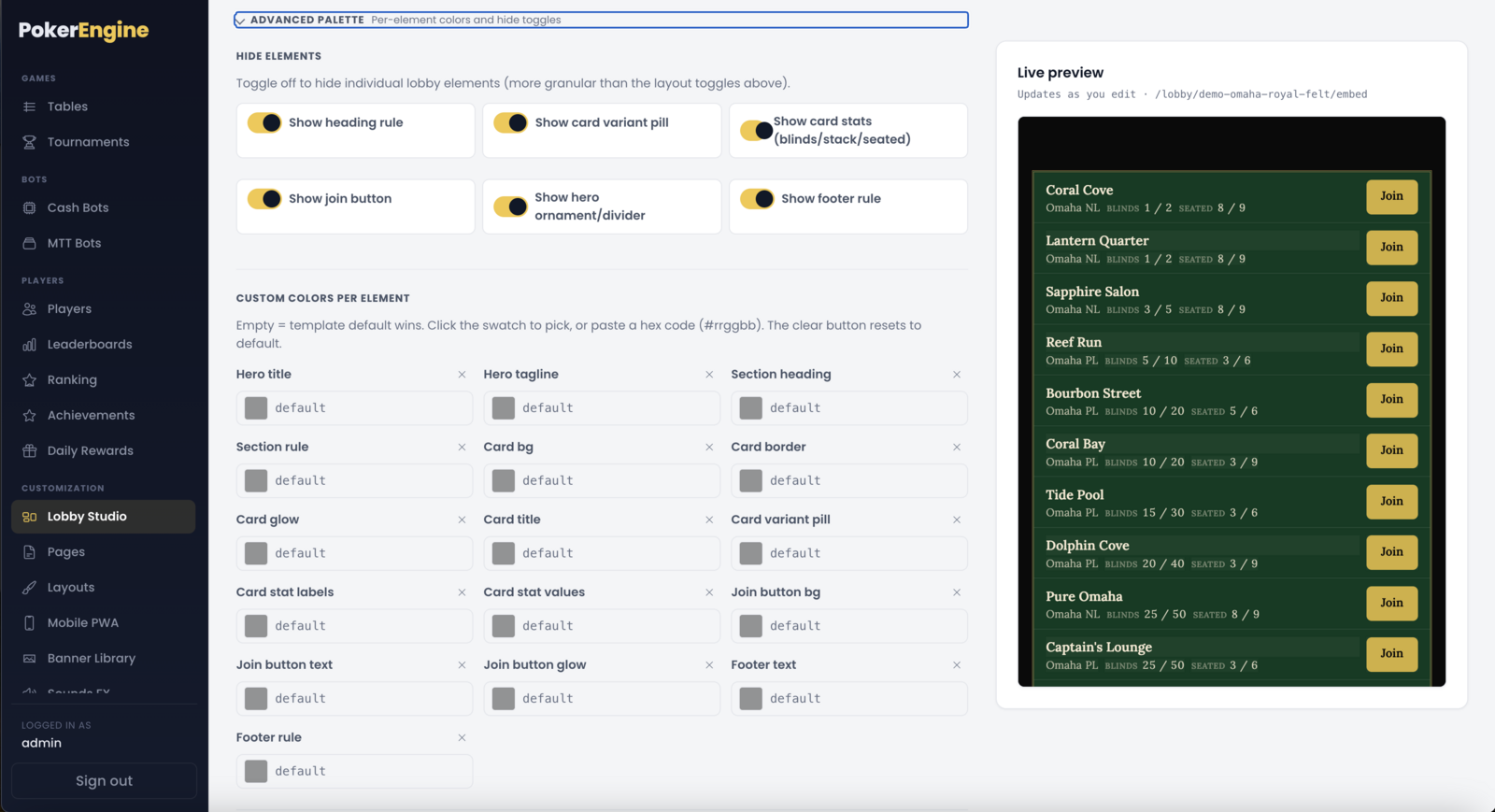Click the Ranking star icon
The width and height of the screenshot is (1495, 812).
[29, 380]
